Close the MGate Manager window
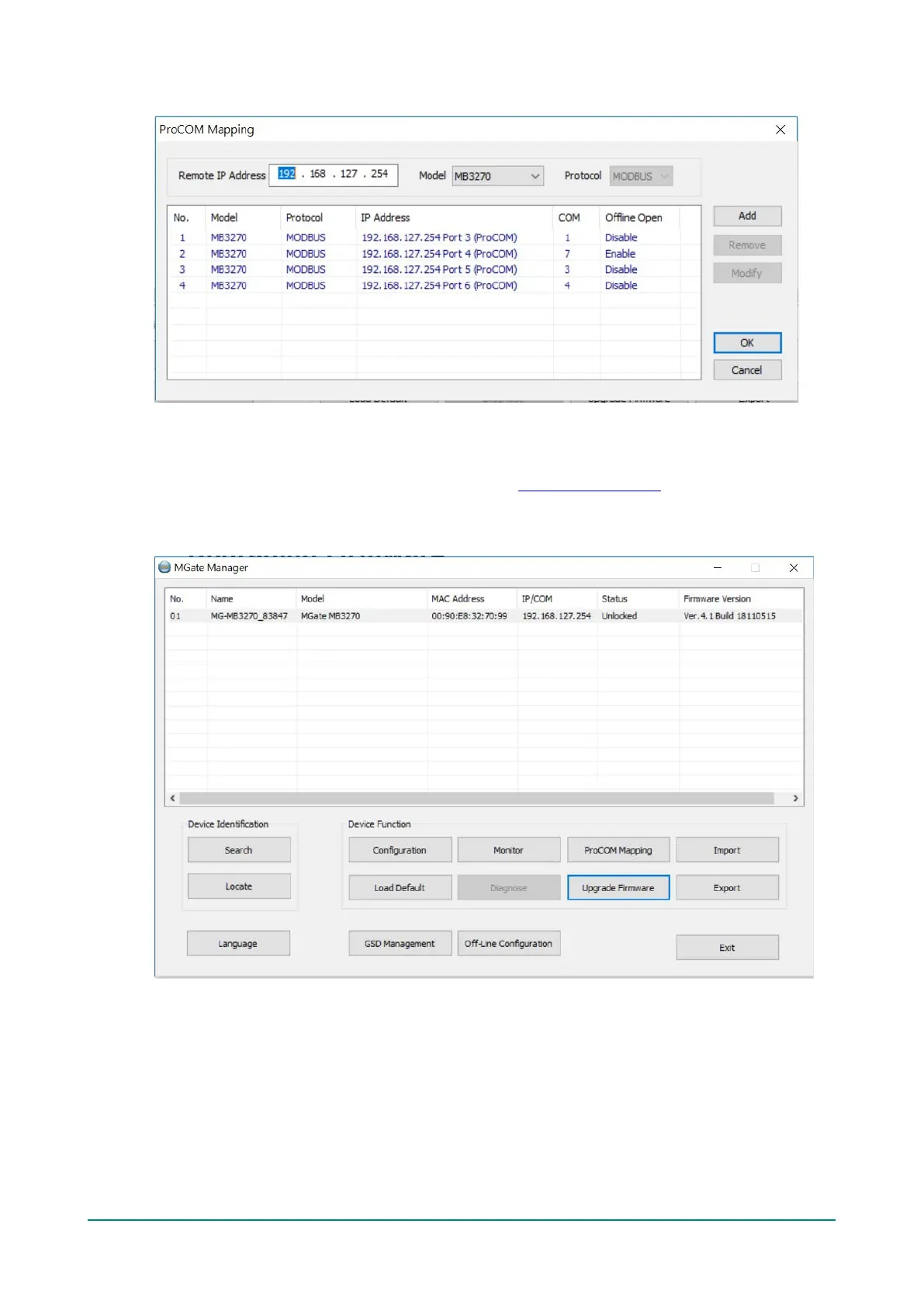 (794, 568)
